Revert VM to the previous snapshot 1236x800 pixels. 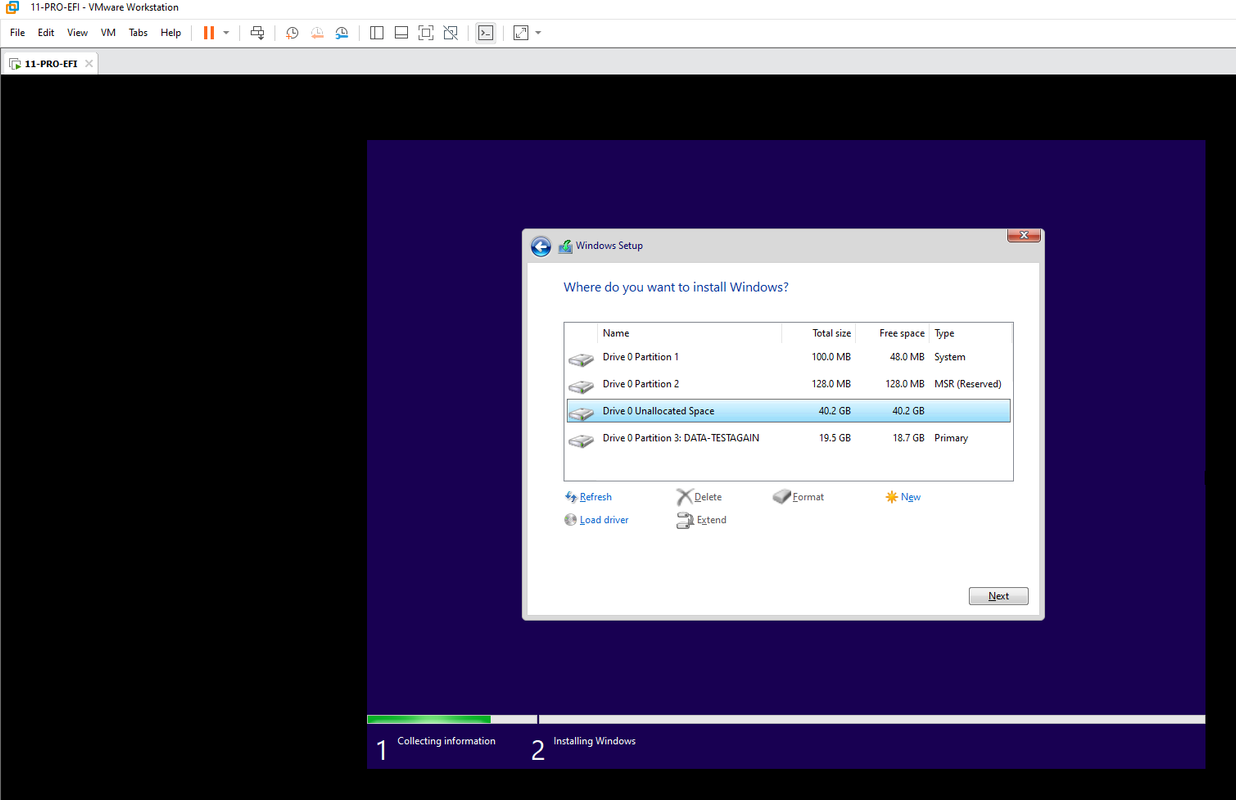pyautogui.click(x=317, y=33)
